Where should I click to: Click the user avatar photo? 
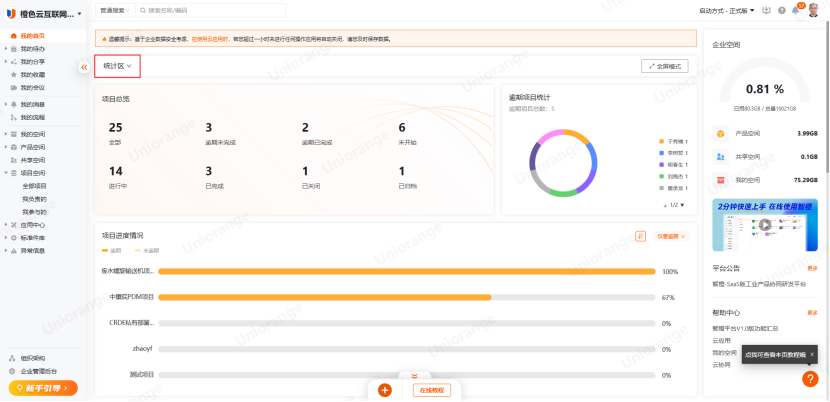click(x=814, y=10)
